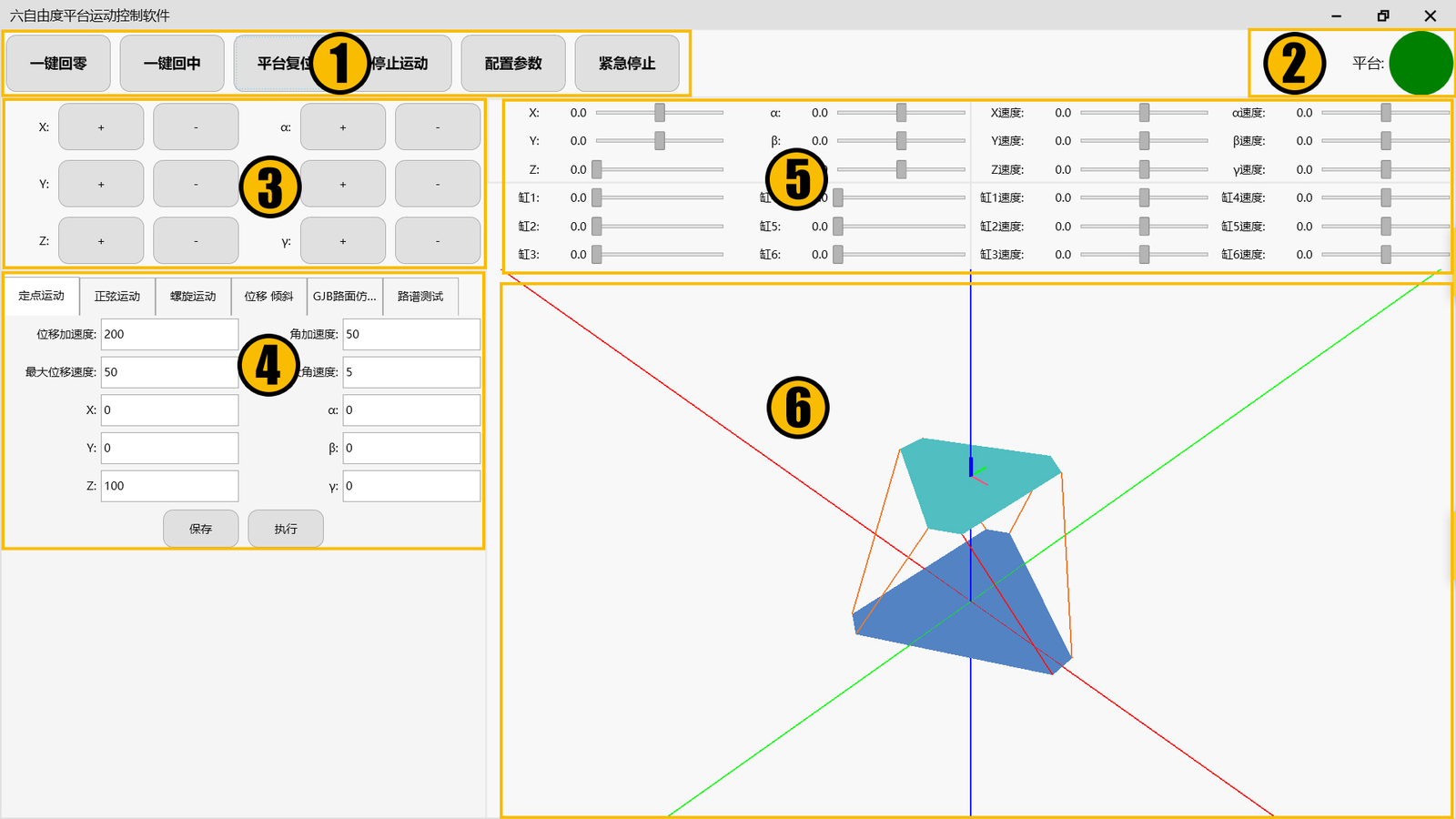Click the 缸6速度 slider
1456x819 pixels.
click(x=1385, y=255)
